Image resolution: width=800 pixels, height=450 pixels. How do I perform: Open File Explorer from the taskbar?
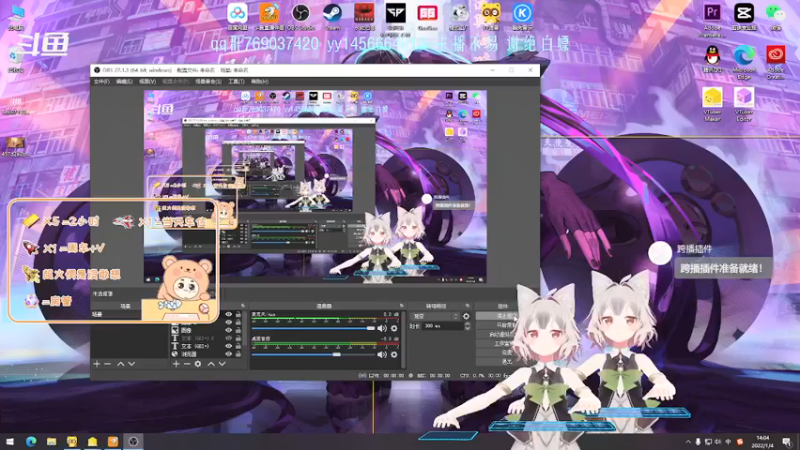52,441
